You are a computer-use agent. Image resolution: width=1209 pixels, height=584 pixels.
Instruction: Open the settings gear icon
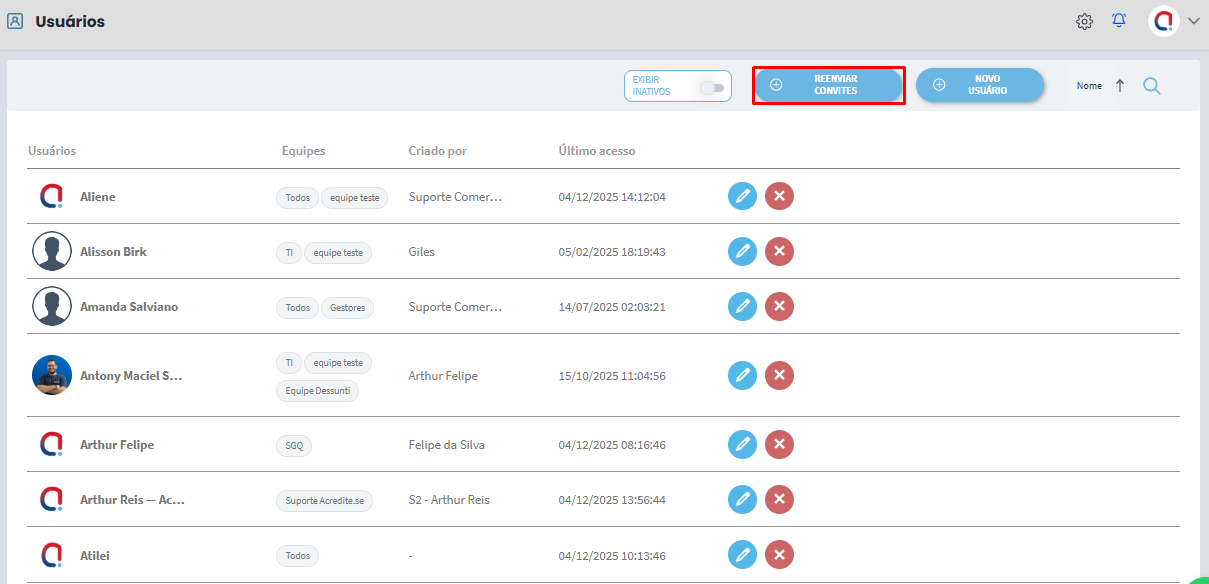[x=1084, y=21]
